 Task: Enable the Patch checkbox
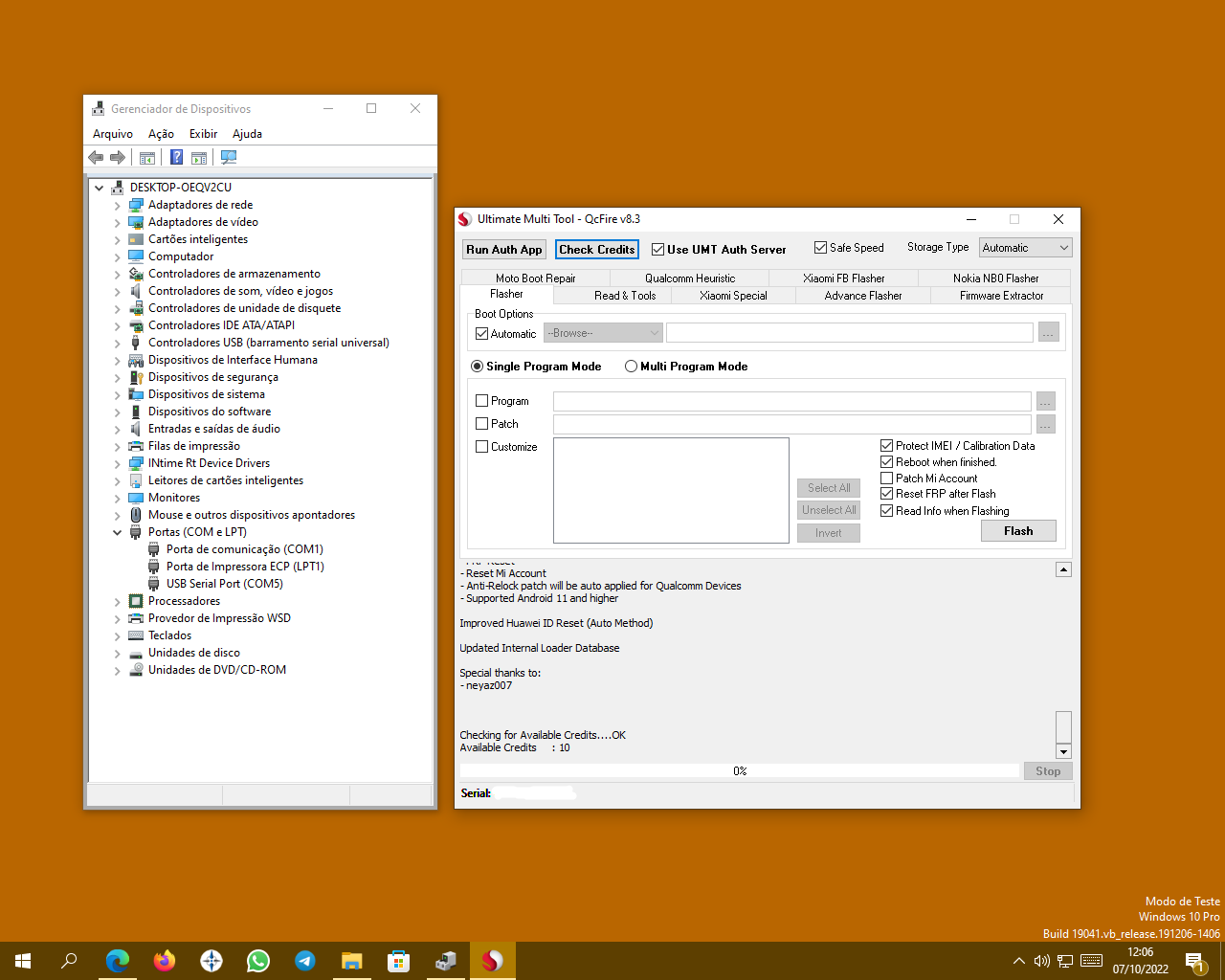[x=481, y=424]
